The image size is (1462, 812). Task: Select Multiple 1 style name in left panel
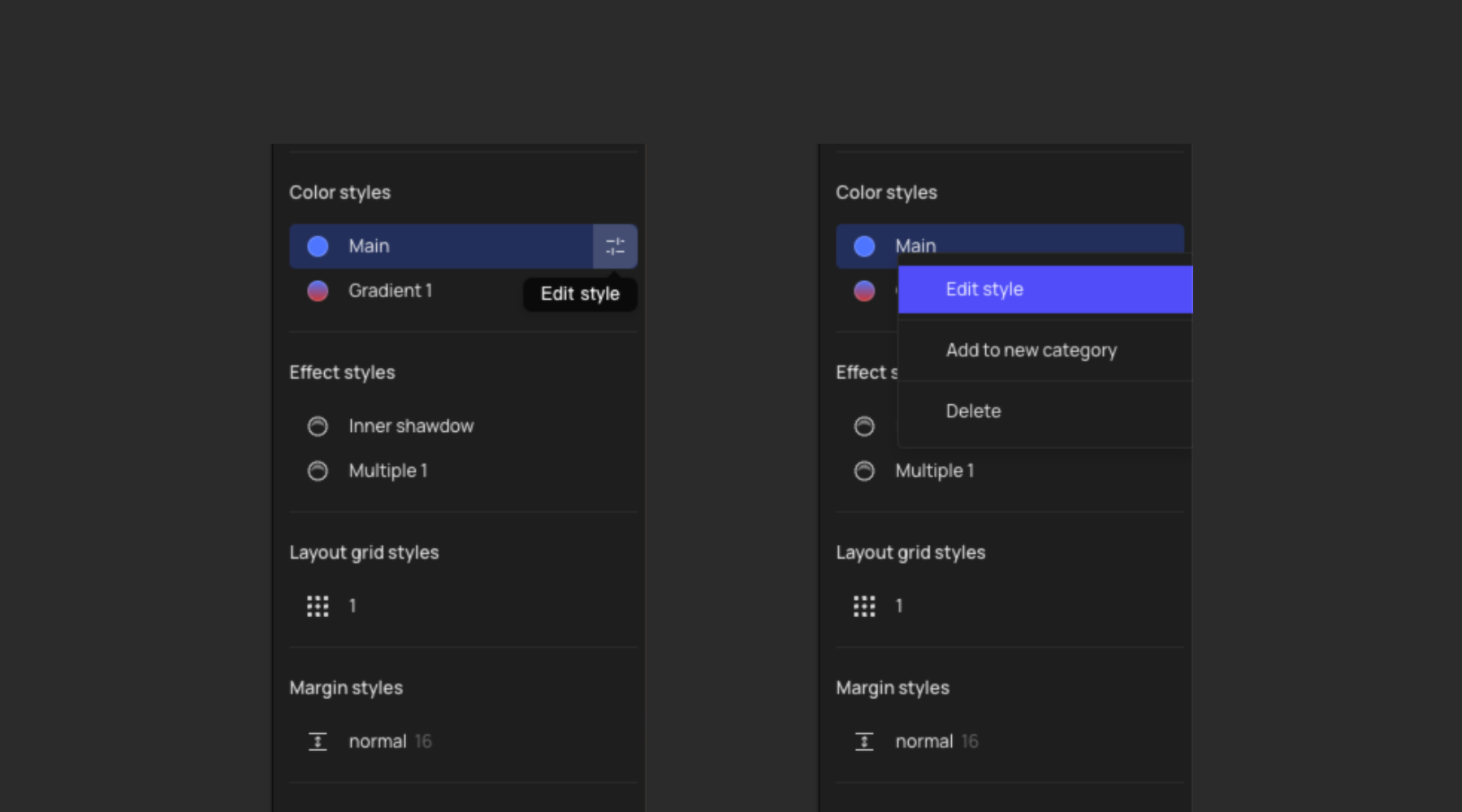[x=388, y=471]
